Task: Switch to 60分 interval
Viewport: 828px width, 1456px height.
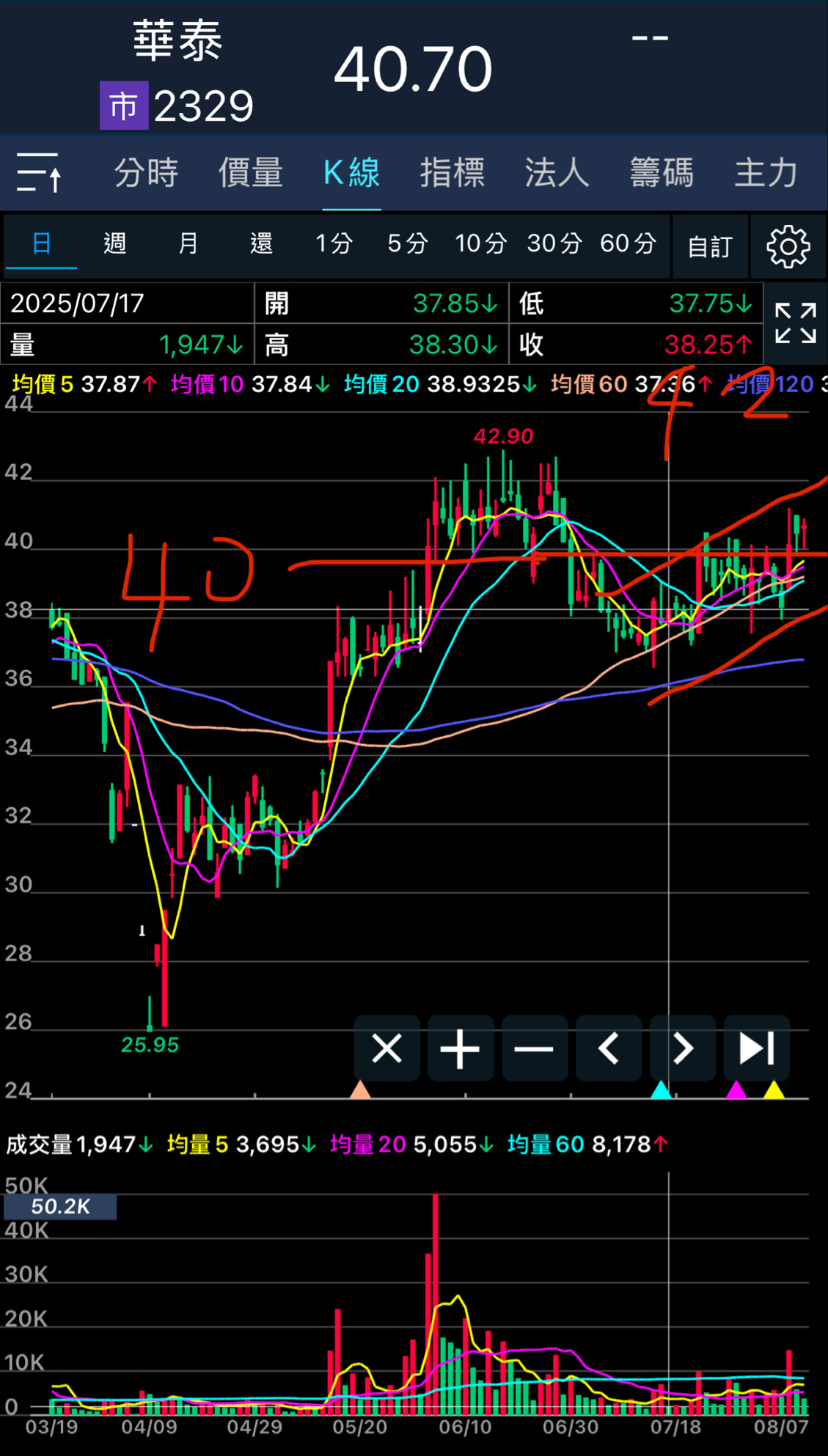Action: pos(628,243)
